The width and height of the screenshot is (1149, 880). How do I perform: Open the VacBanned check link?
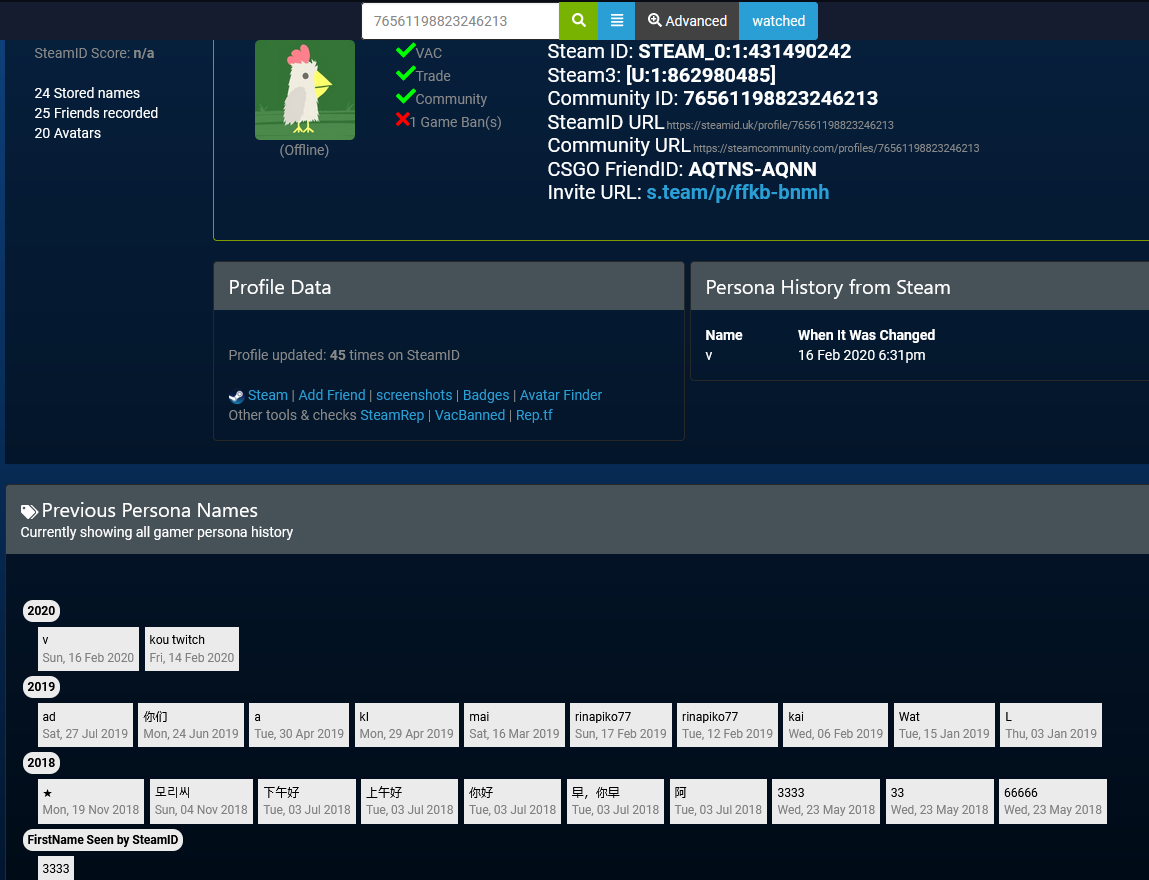[x=470, y=415]
